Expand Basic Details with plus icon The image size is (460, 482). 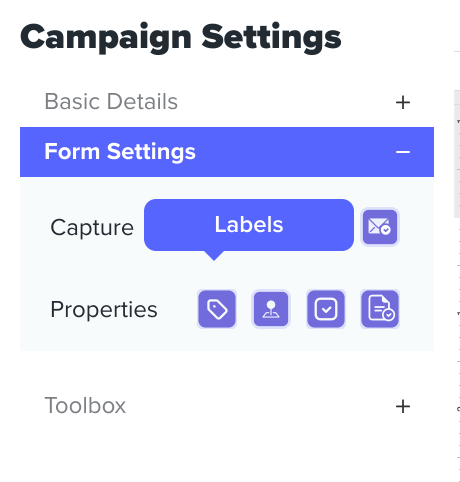(x=403, y=102)
